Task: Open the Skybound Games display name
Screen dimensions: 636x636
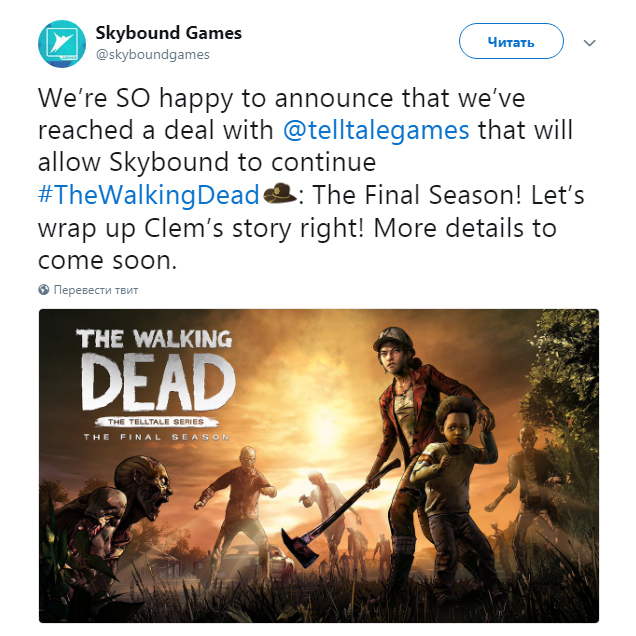Action: coord(168,33)
